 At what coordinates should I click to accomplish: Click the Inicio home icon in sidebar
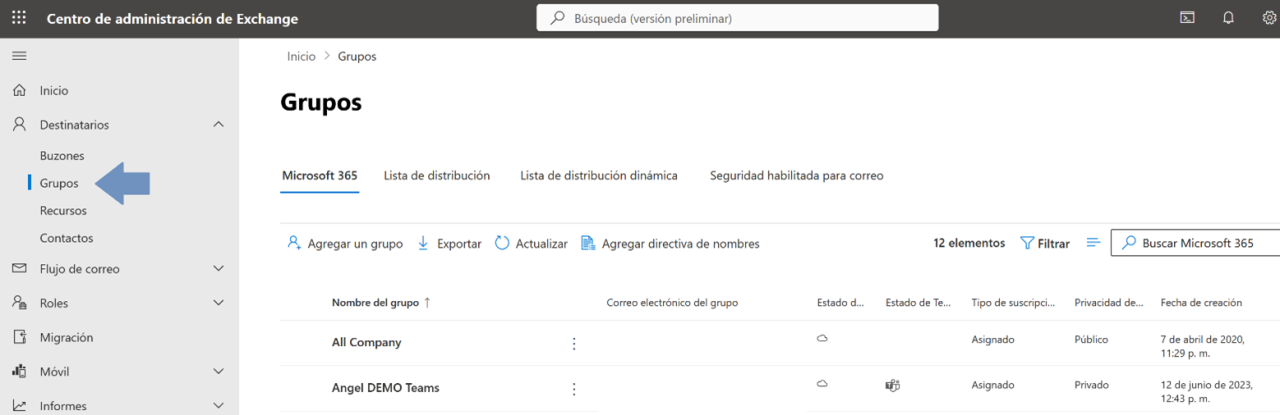[x=19, y=91]
